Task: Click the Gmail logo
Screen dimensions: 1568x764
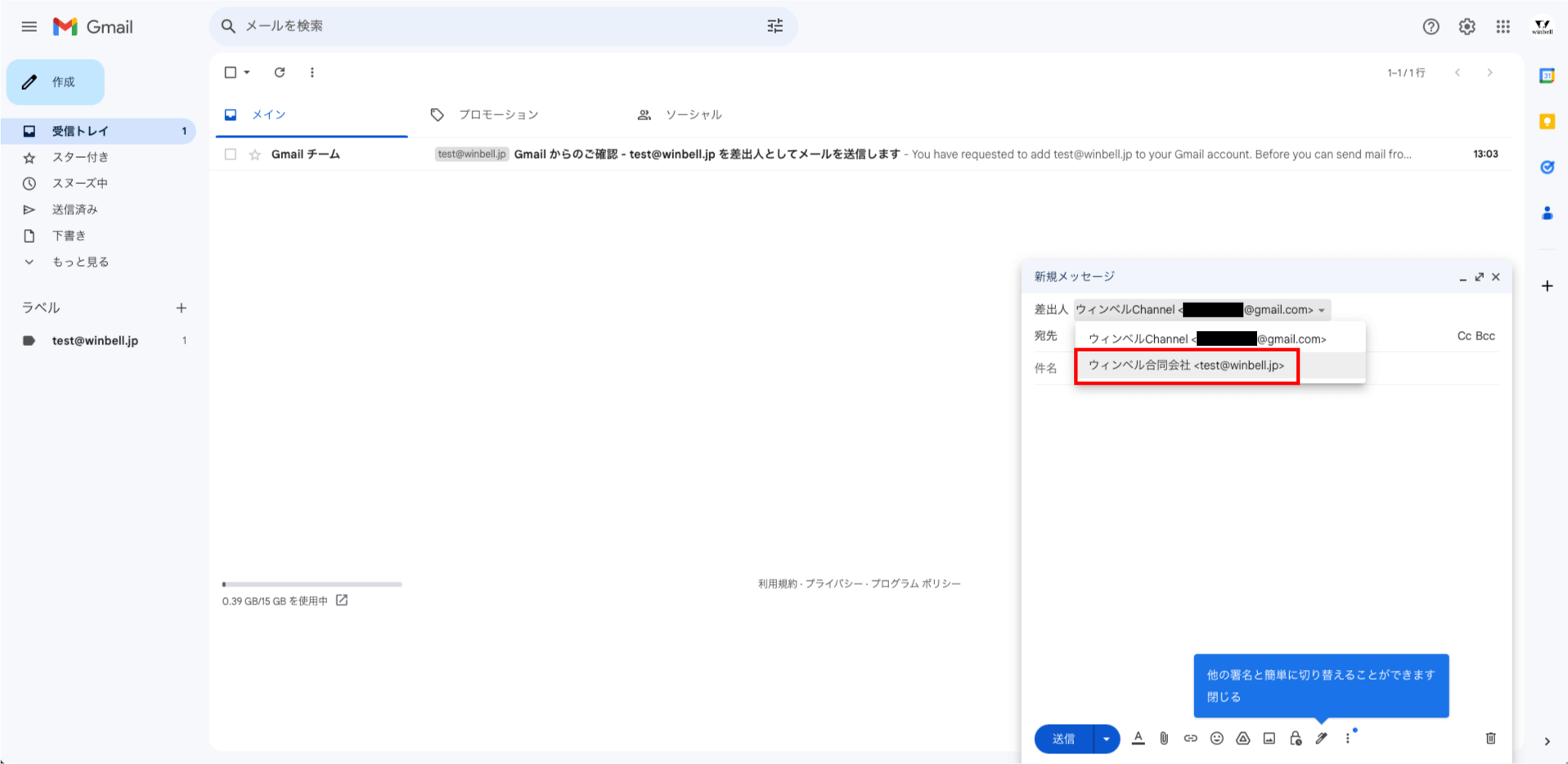Action: (92, 26)
